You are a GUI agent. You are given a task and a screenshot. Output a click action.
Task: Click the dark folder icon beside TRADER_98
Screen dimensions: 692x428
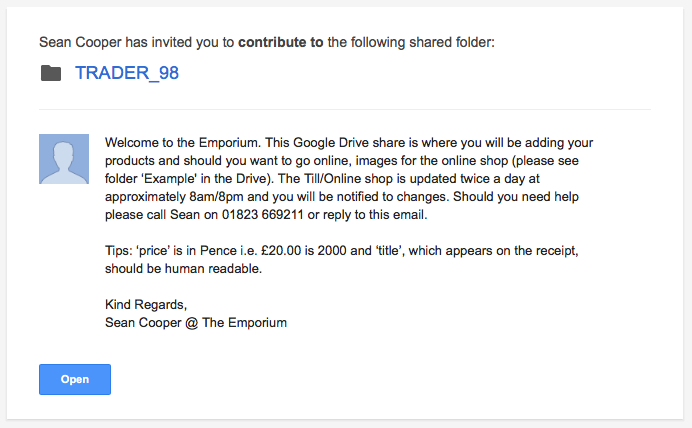[x=51, y=73]
